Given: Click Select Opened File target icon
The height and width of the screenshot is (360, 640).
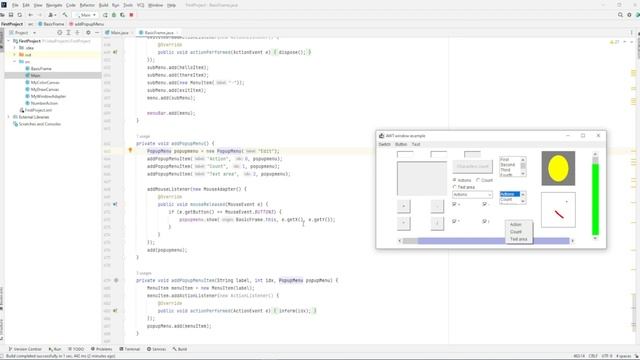Looking at the screenshot, I should click(60, 33).
